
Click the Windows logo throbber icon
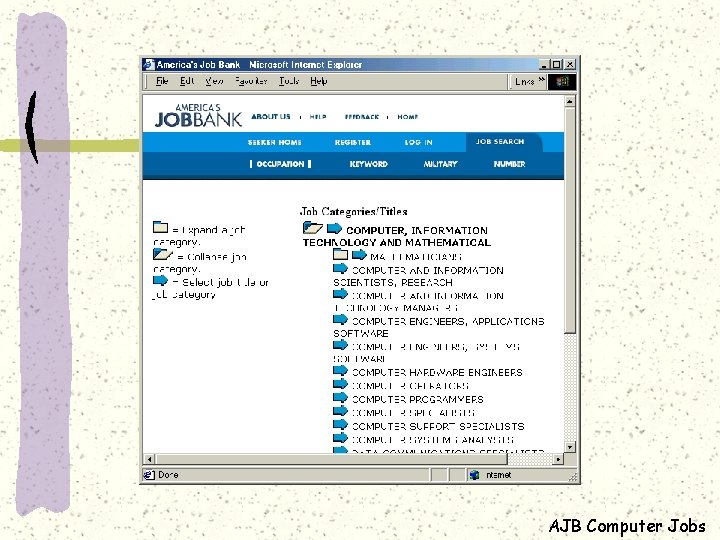tap(562, 82)
